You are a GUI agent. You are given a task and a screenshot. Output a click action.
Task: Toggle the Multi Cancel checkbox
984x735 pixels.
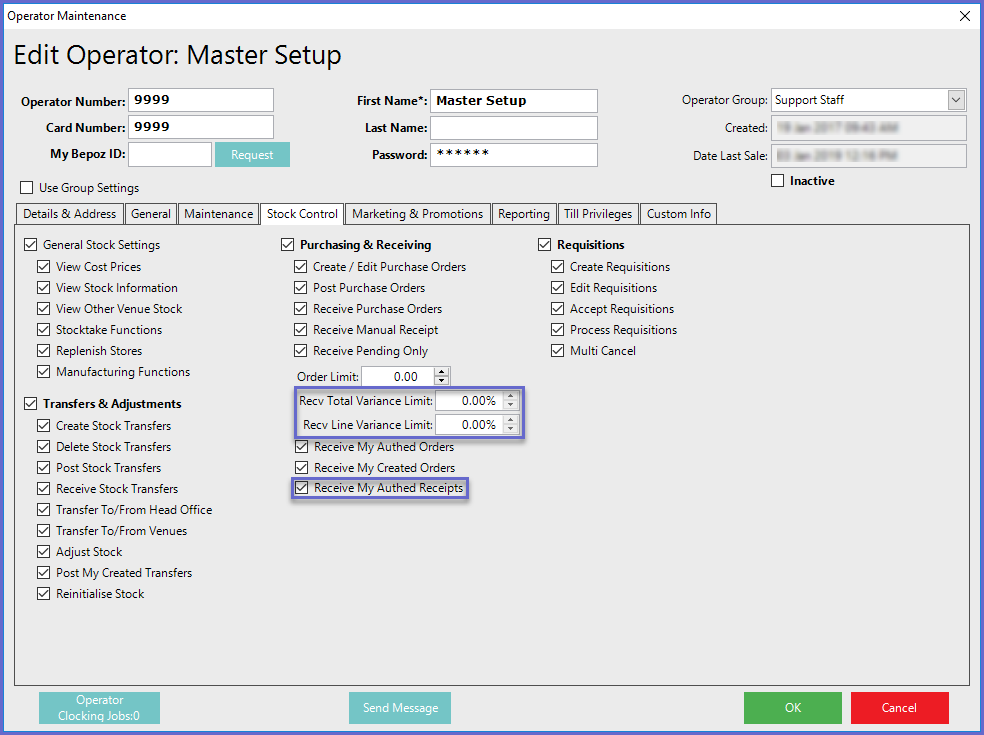pos(558,351)
